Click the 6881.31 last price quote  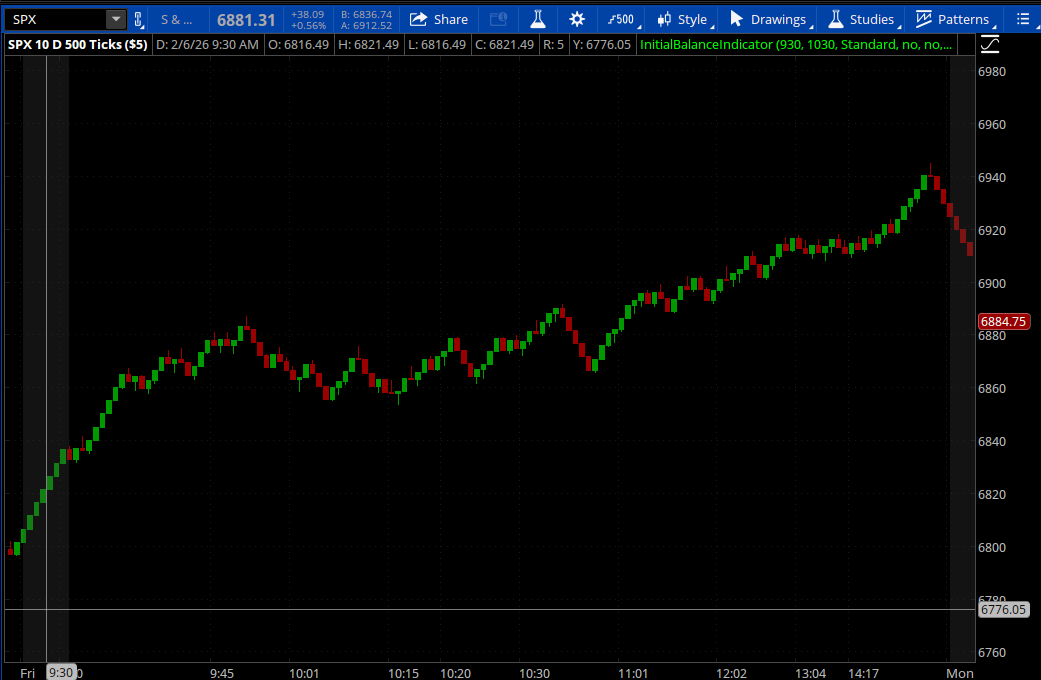click(x=245, y=19)
